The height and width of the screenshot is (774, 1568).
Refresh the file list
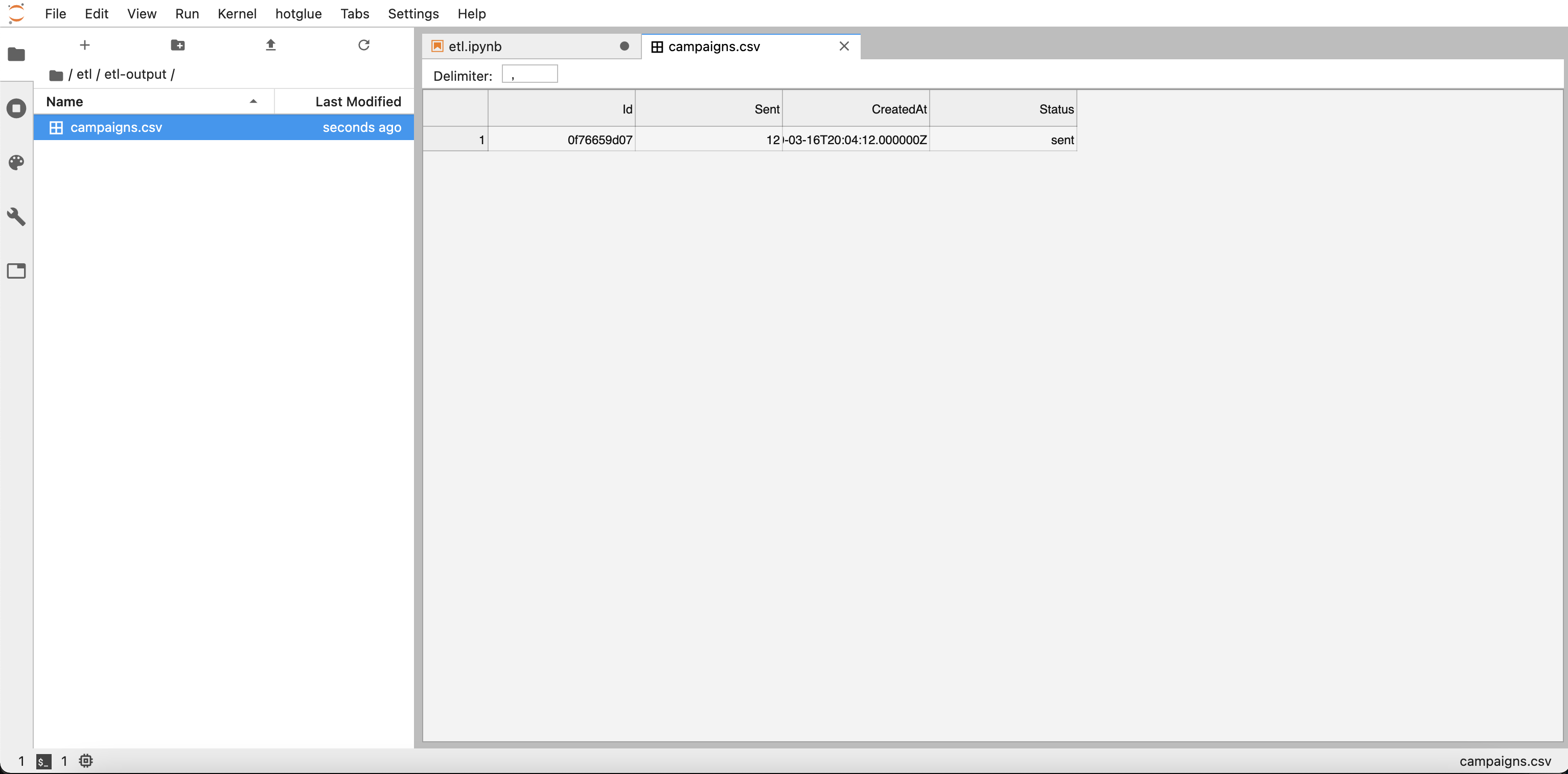tap(364, 45)
